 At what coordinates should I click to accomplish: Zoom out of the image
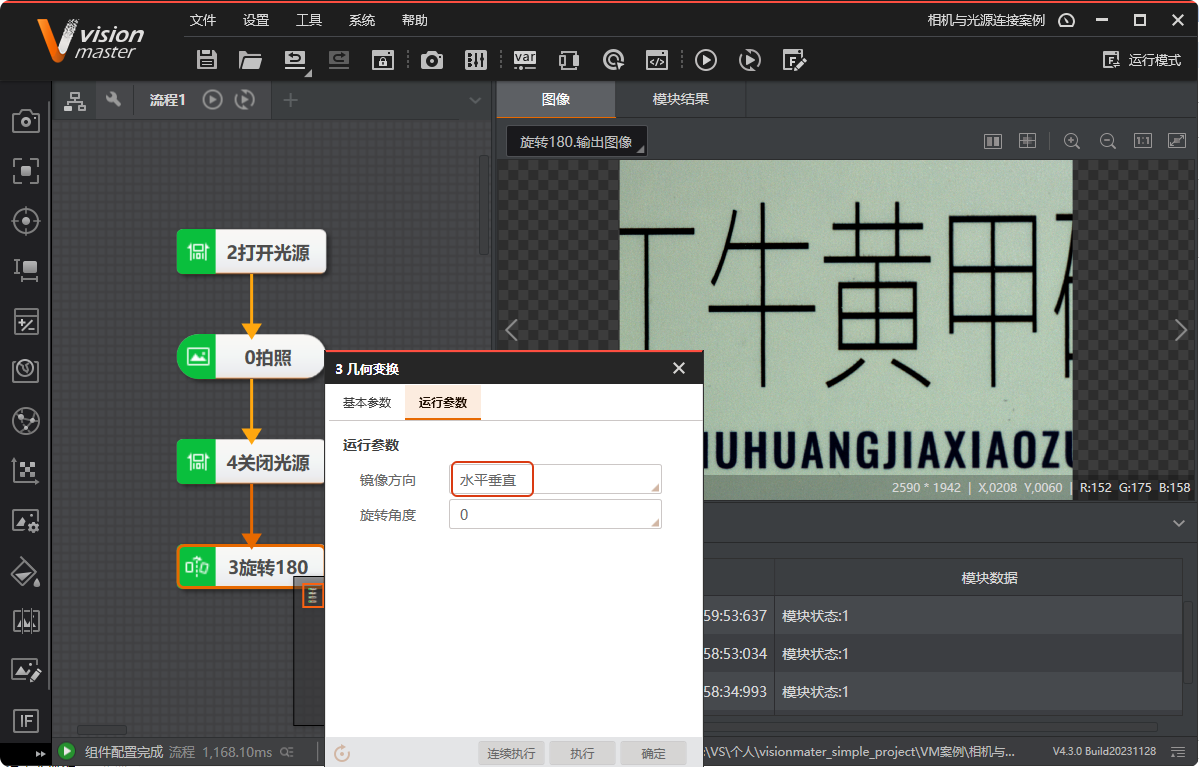click(x=1107, y=141)
